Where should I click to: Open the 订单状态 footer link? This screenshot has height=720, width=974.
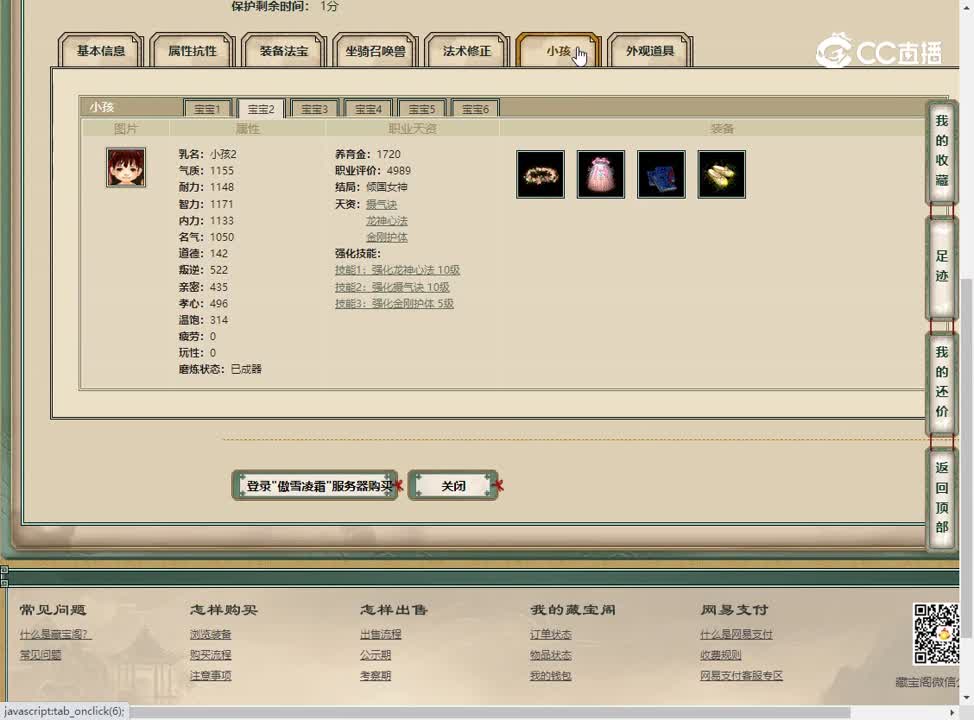click(x=551, y=634)
